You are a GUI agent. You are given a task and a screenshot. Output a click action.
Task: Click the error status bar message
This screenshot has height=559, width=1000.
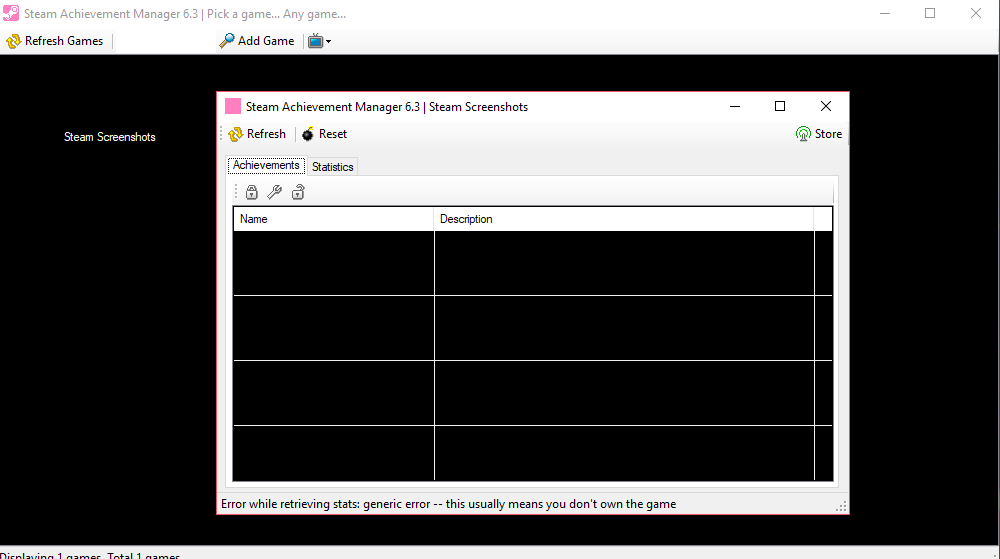pos(448,504)
